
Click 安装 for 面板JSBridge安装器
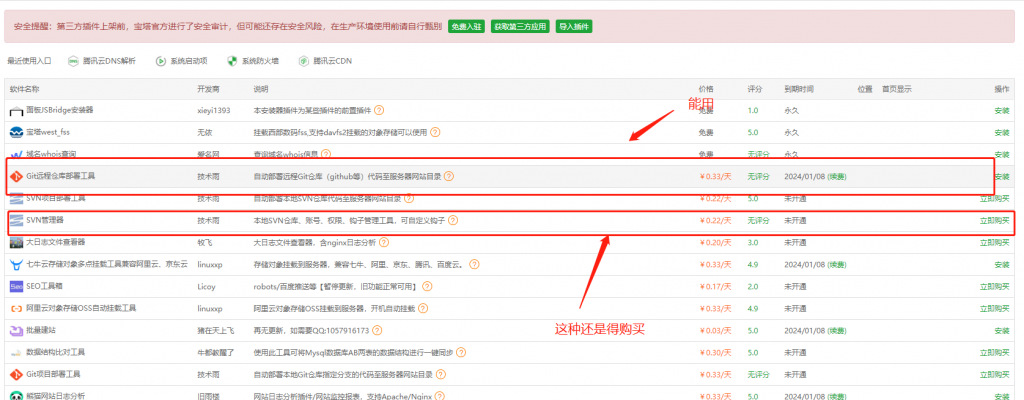pyautogui.click(x=1002, y=110)
